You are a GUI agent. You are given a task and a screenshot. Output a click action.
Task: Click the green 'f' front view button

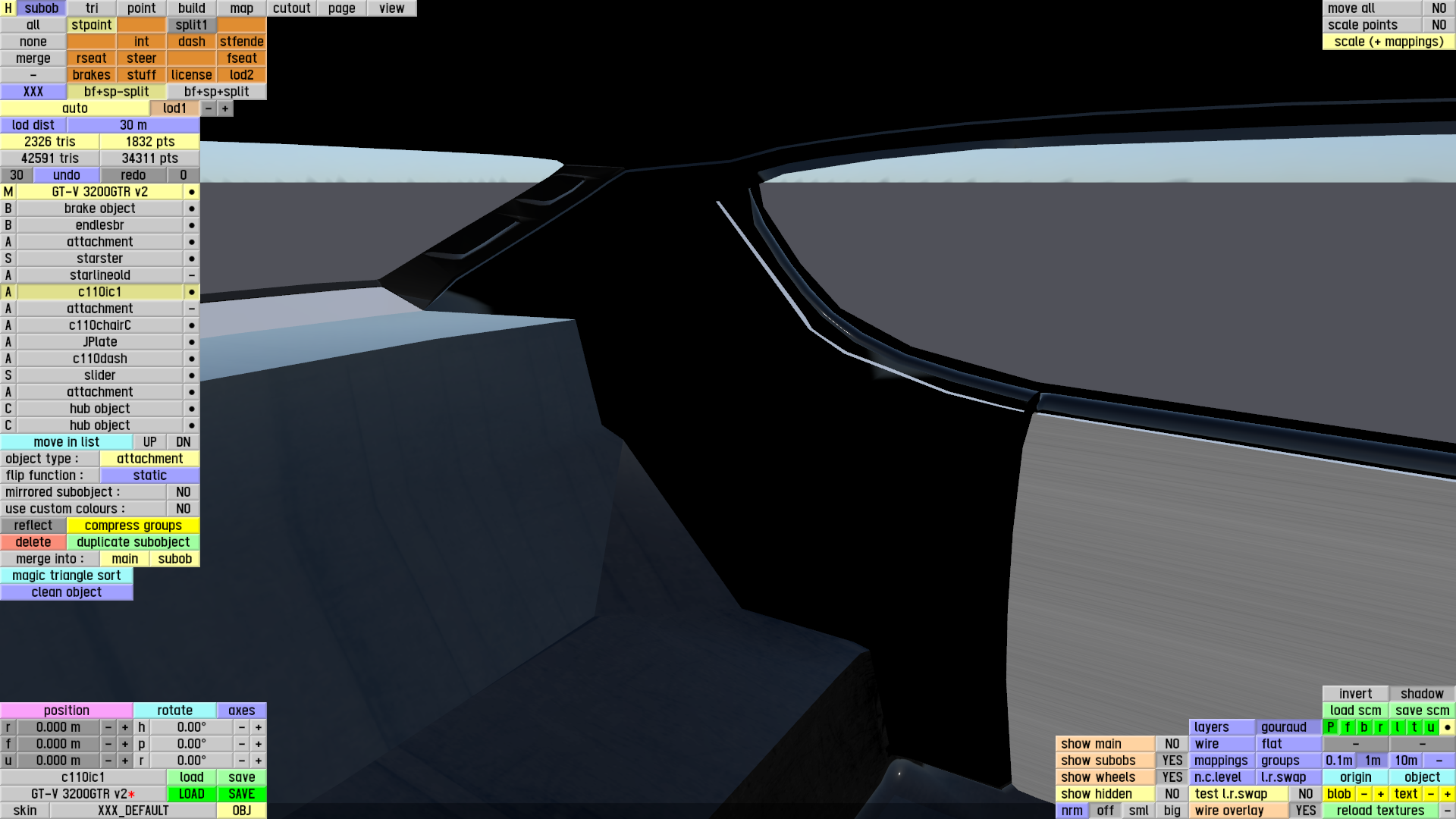click(x=1348, y=727)
